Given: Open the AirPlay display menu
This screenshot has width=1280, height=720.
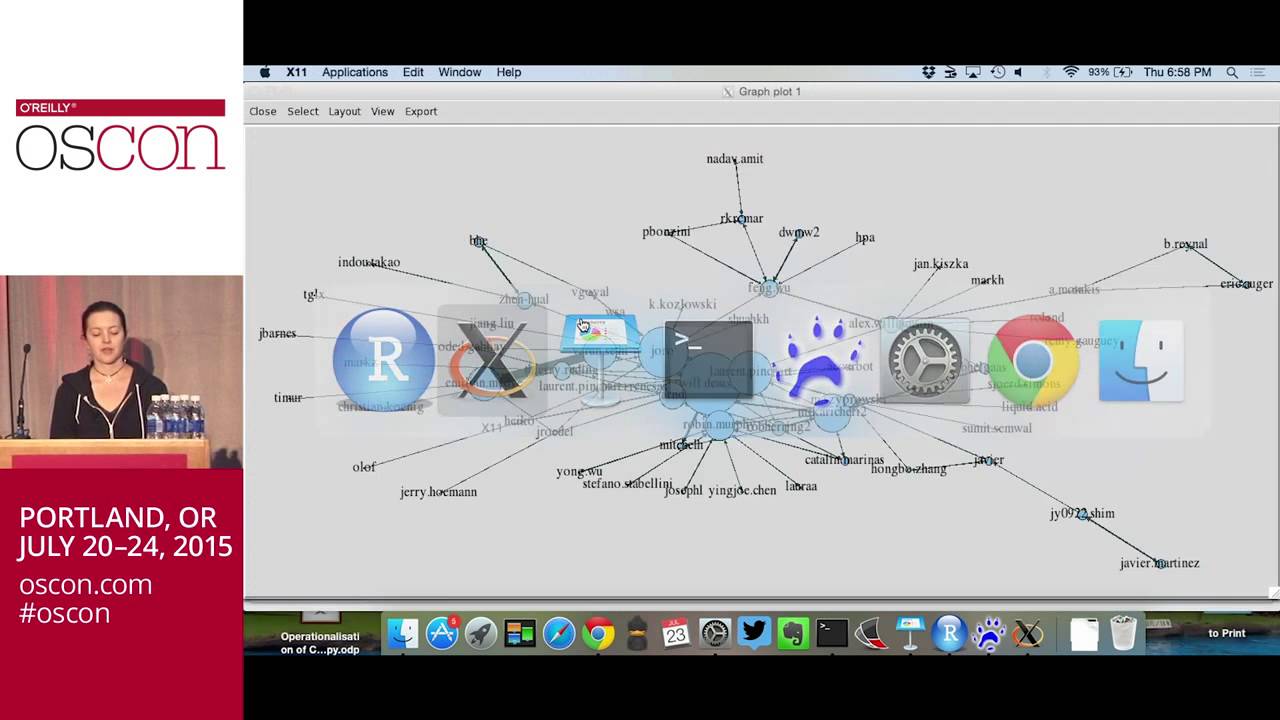Looking at the screenshot, I should (x=973, y=72).
